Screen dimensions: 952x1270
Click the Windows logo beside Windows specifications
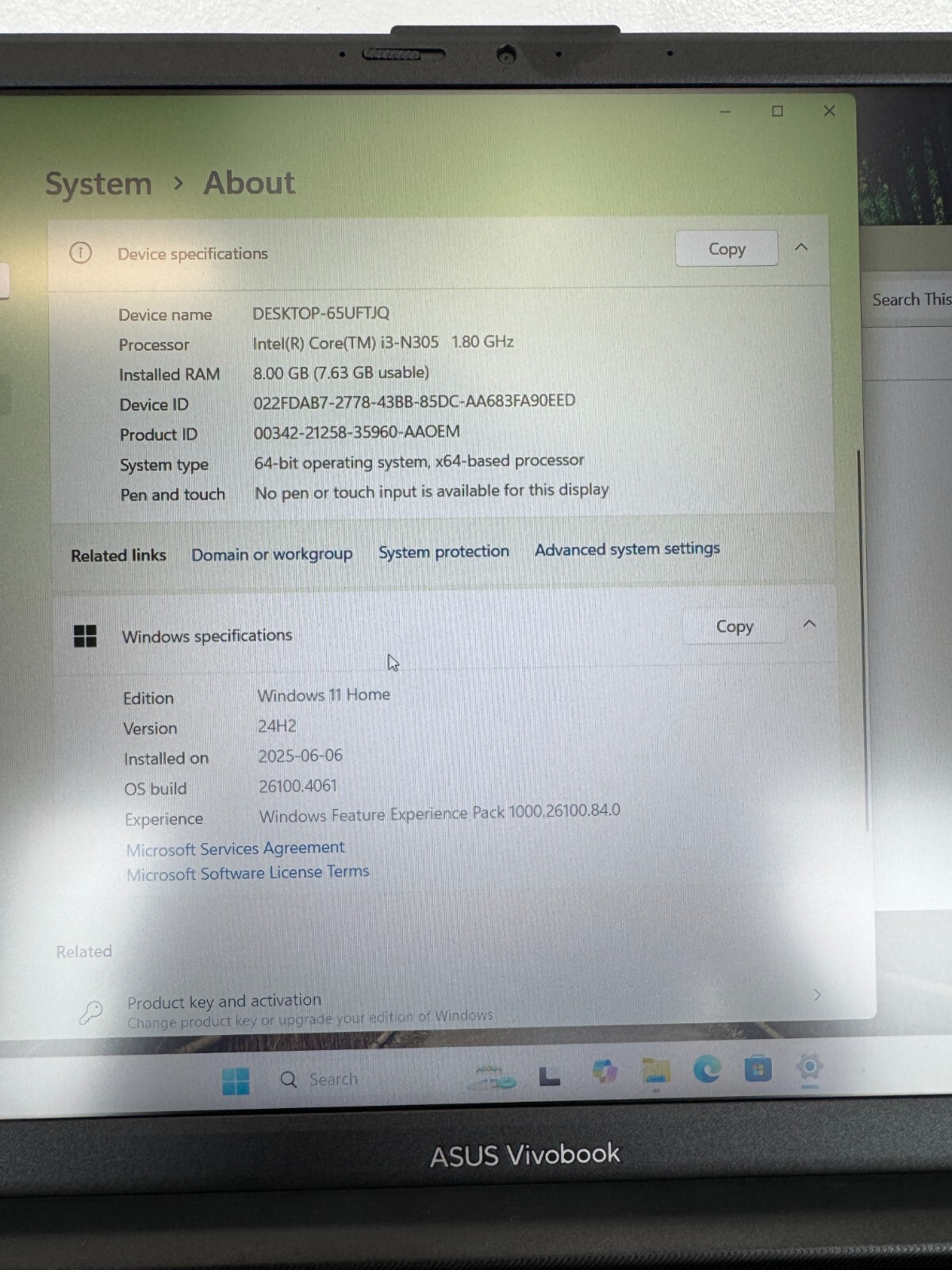pos(85,636)
